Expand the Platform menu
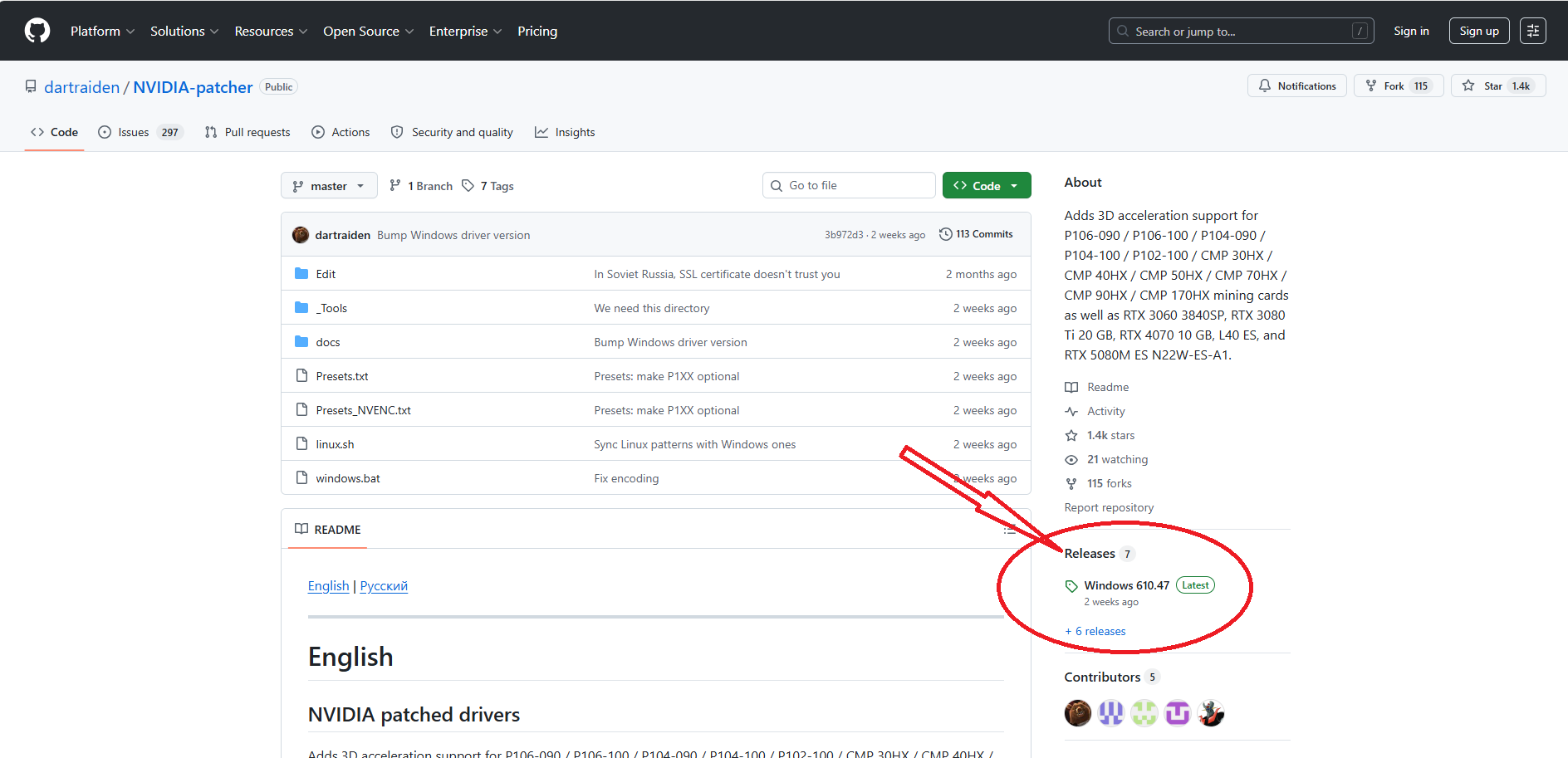 click(102, 31)
